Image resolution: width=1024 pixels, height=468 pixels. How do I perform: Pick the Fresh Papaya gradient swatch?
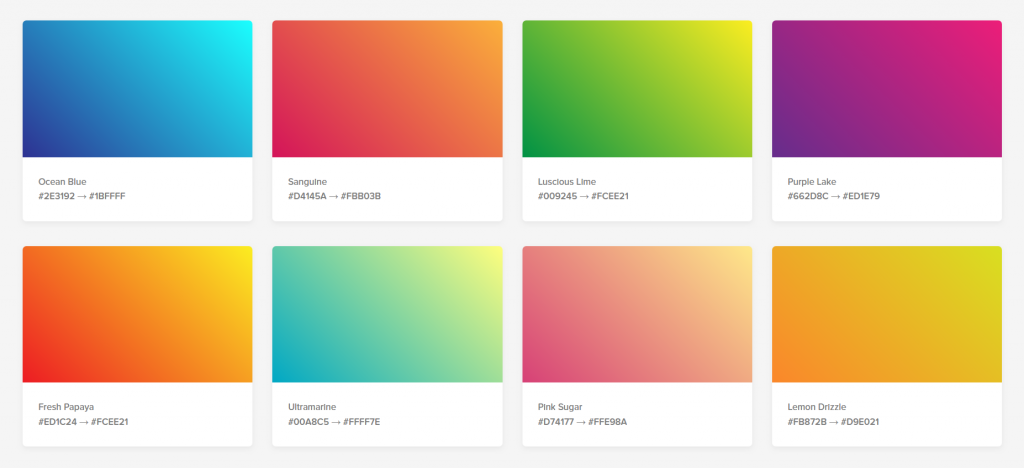point(137,314)
